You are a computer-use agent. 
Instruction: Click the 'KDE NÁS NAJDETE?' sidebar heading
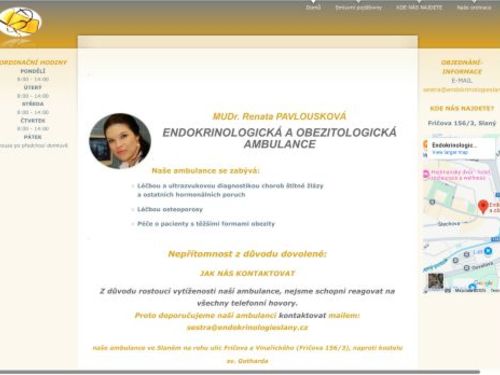click(x=462, y=108)
